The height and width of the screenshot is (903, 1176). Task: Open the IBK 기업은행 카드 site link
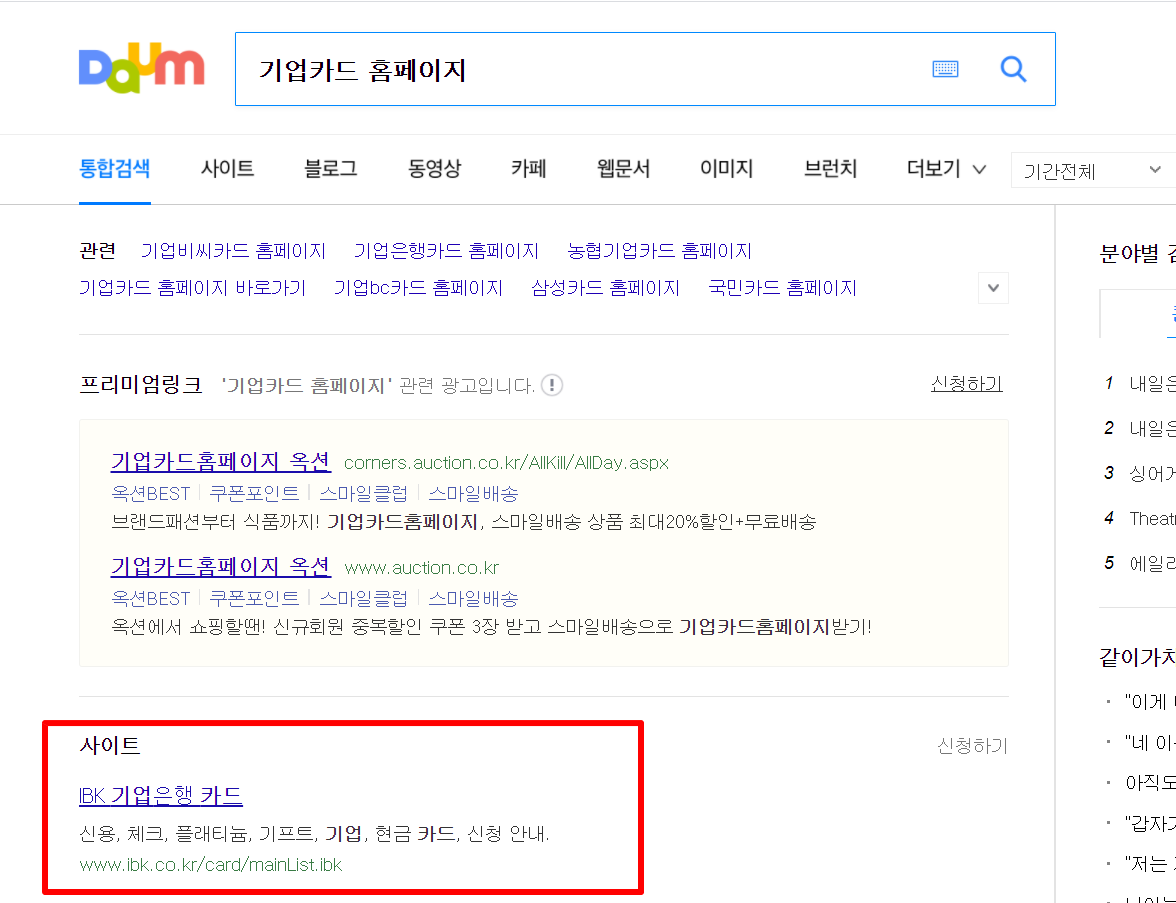tap(160, 795)
